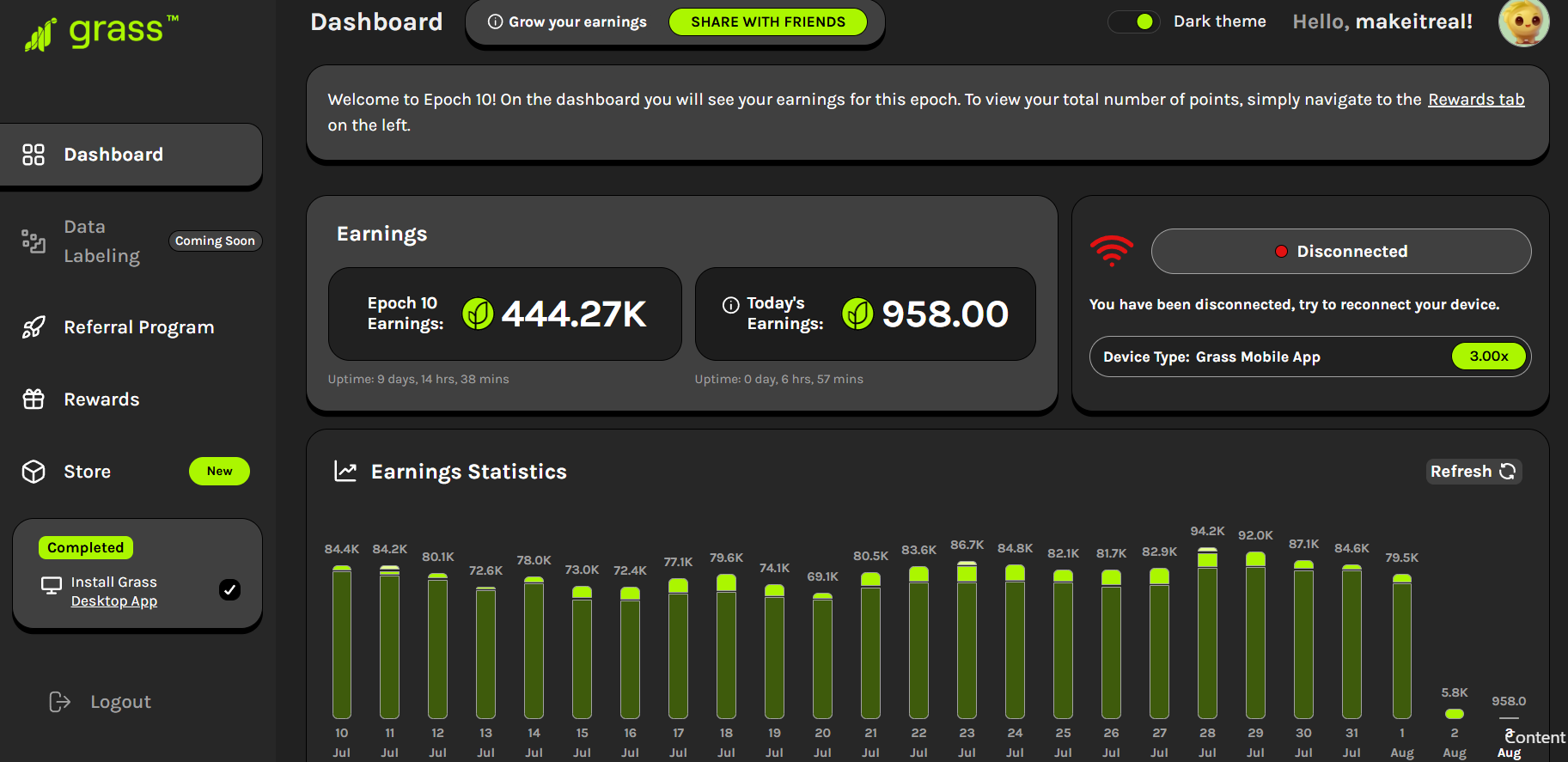Click the Rewards gift icon

34,399
